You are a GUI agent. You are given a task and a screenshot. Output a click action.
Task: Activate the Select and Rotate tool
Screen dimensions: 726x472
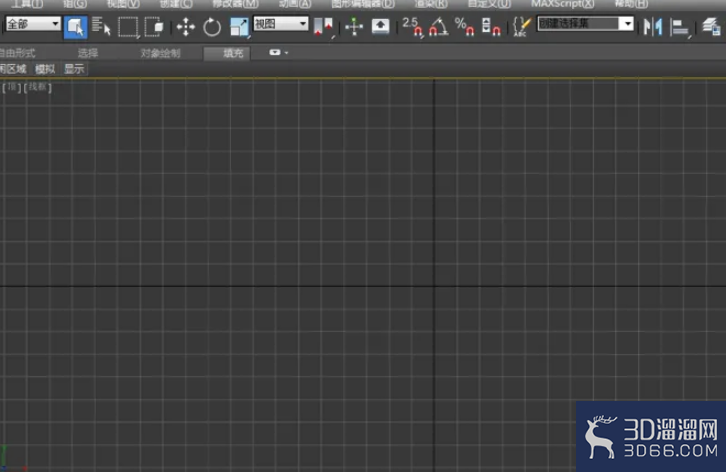(x=212, y=27)
